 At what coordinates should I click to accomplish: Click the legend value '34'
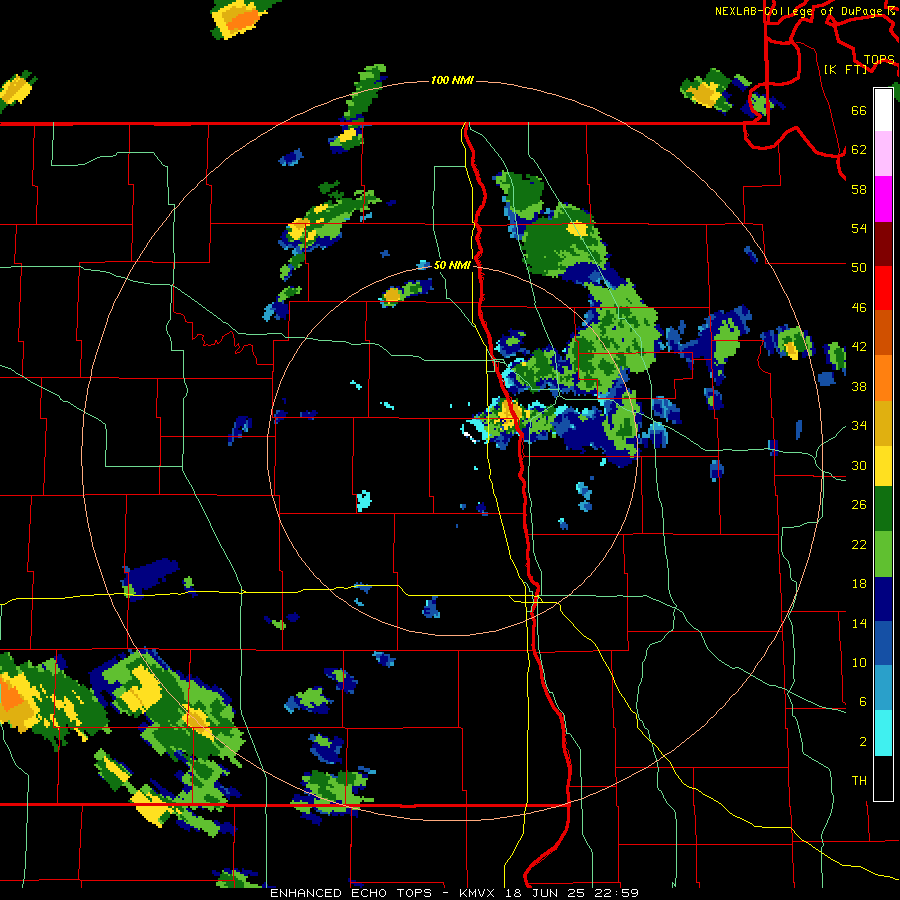[859, 426]
